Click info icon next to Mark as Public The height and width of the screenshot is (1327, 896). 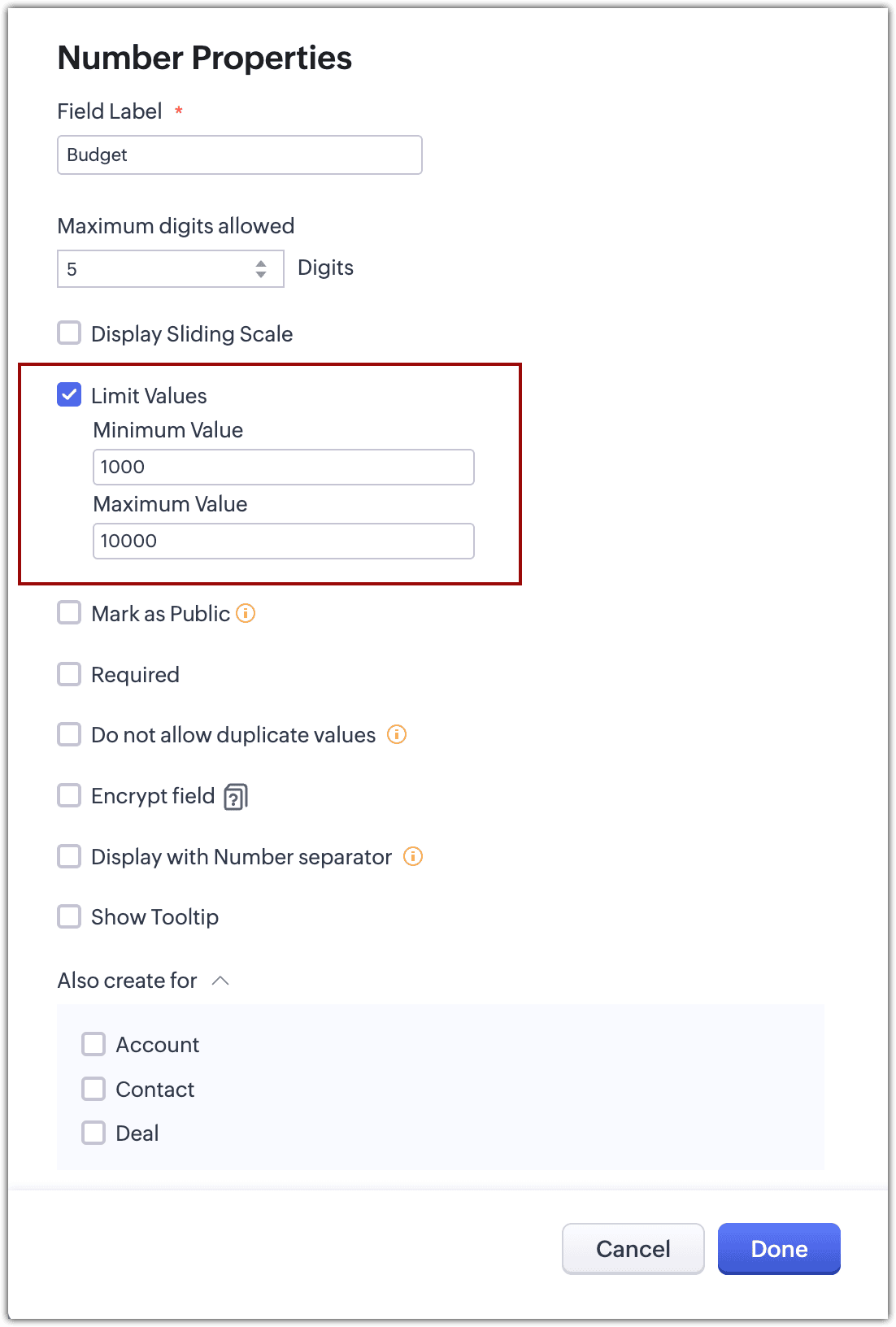(x=246, y=613)
